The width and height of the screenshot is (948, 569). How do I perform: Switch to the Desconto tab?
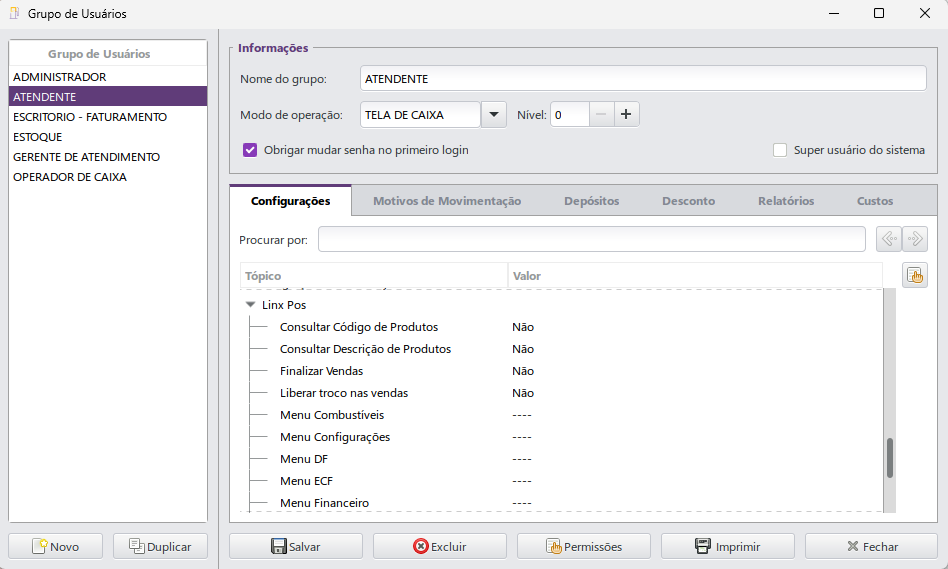[x=688, y=201]
